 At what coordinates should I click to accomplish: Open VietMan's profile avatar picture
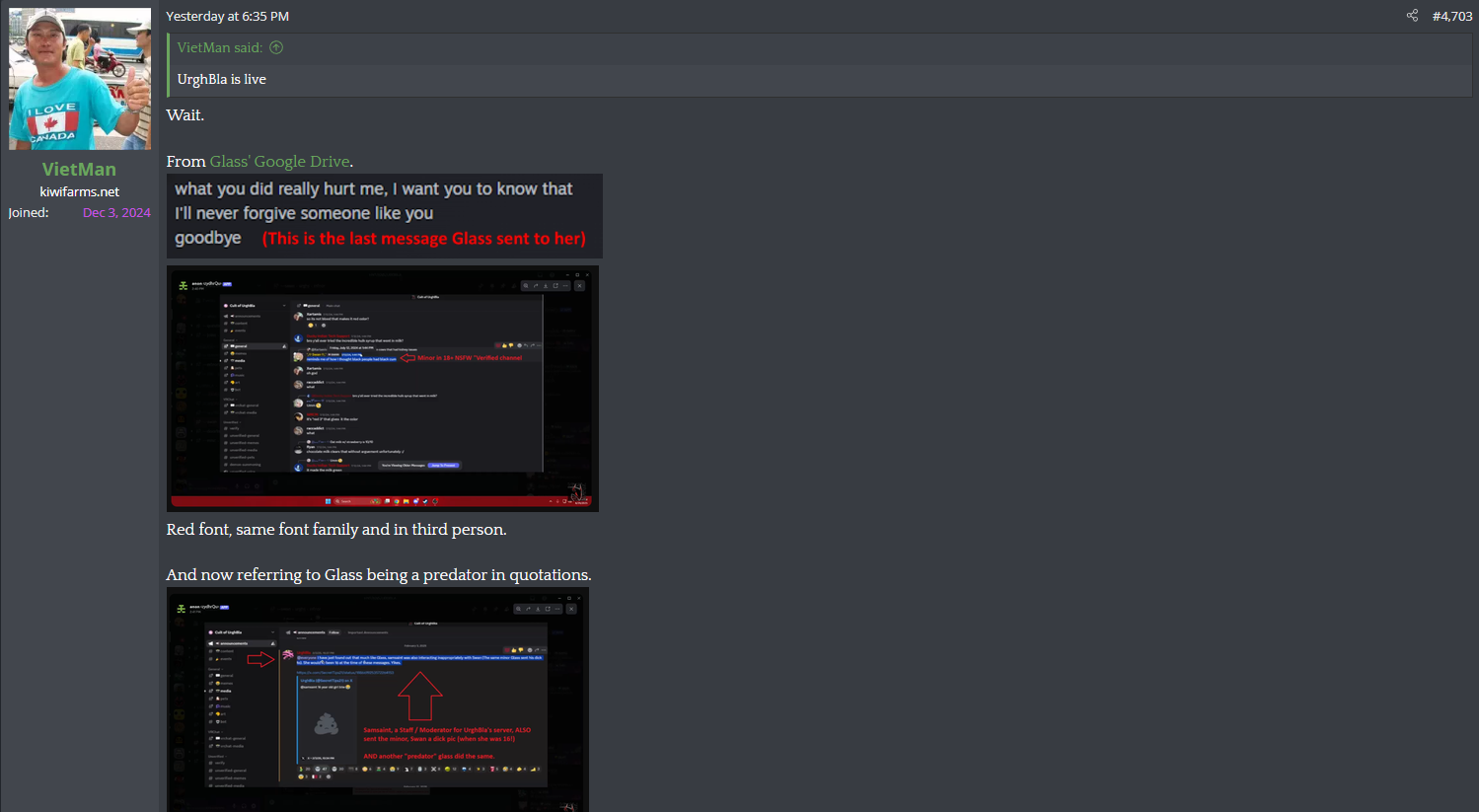[x=80, y=79]
